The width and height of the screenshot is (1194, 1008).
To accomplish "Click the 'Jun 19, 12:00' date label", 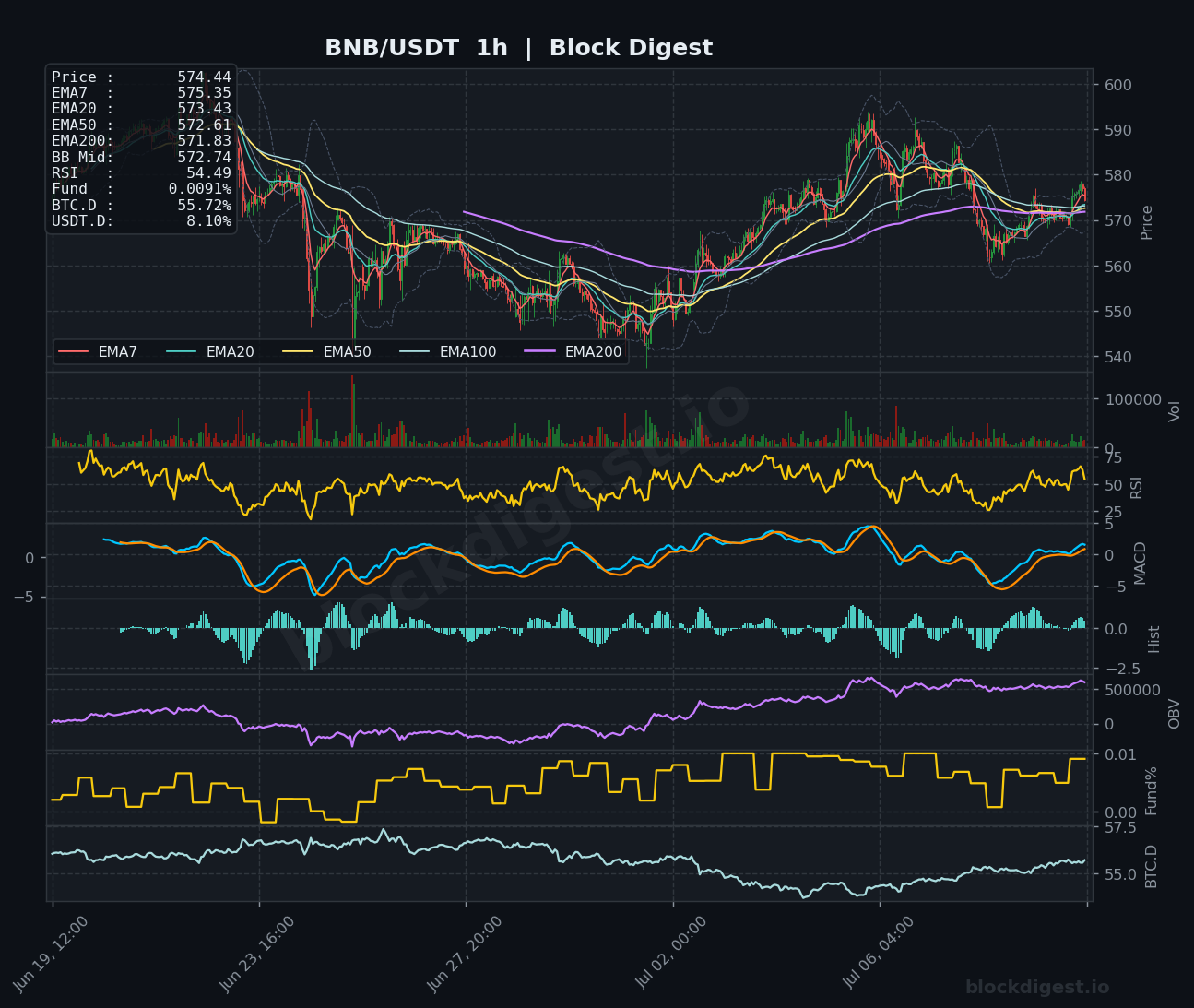I will [51, 954].
